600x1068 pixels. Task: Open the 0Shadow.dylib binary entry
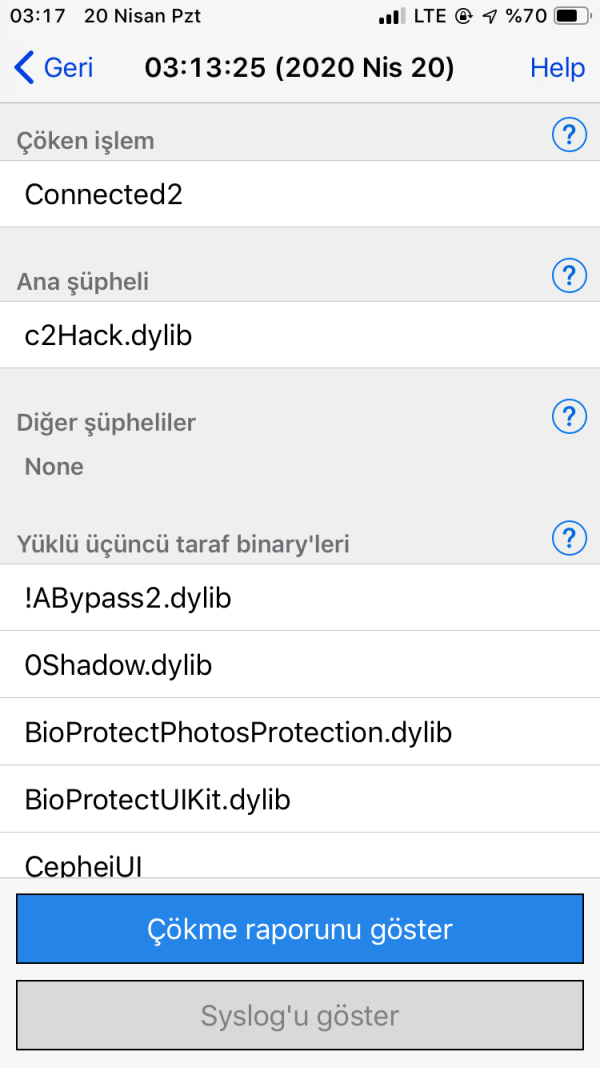300,665
